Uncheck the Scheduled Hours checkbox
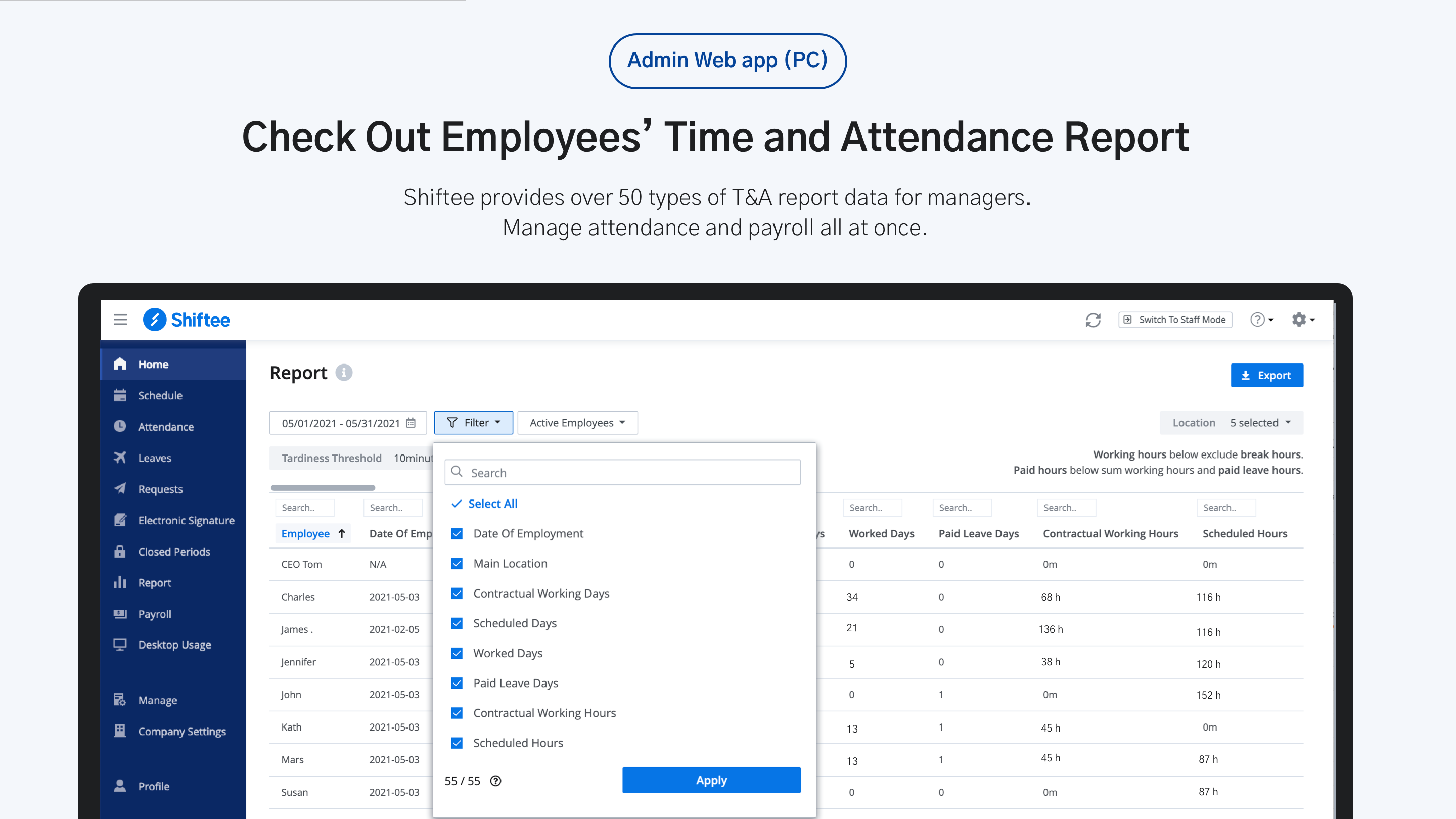The image size is (1456, 819). pyautogui.click(x=457, y=743)
